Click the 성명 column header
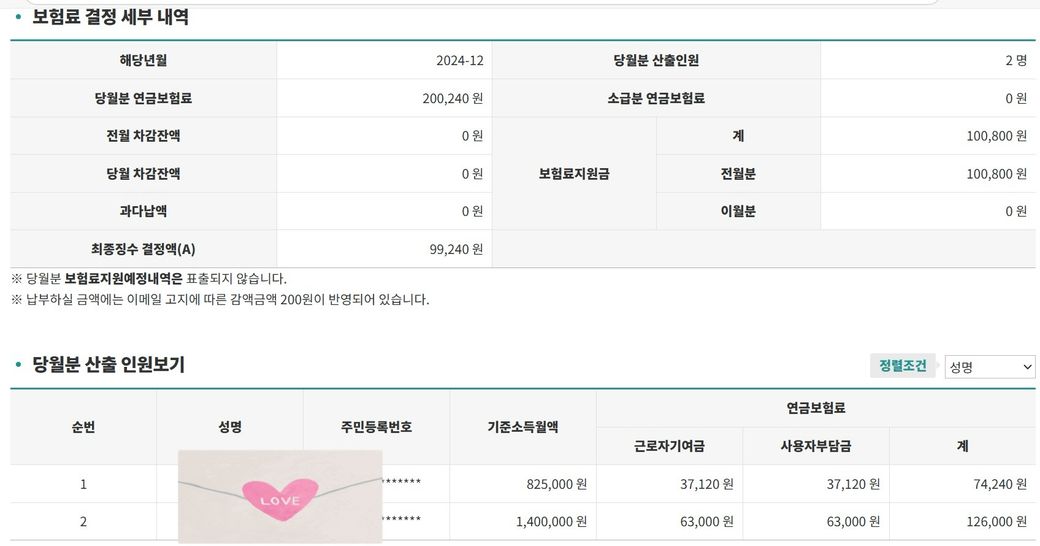The width and height of the screenshot is (1040, 546). [x=230, y=427]
